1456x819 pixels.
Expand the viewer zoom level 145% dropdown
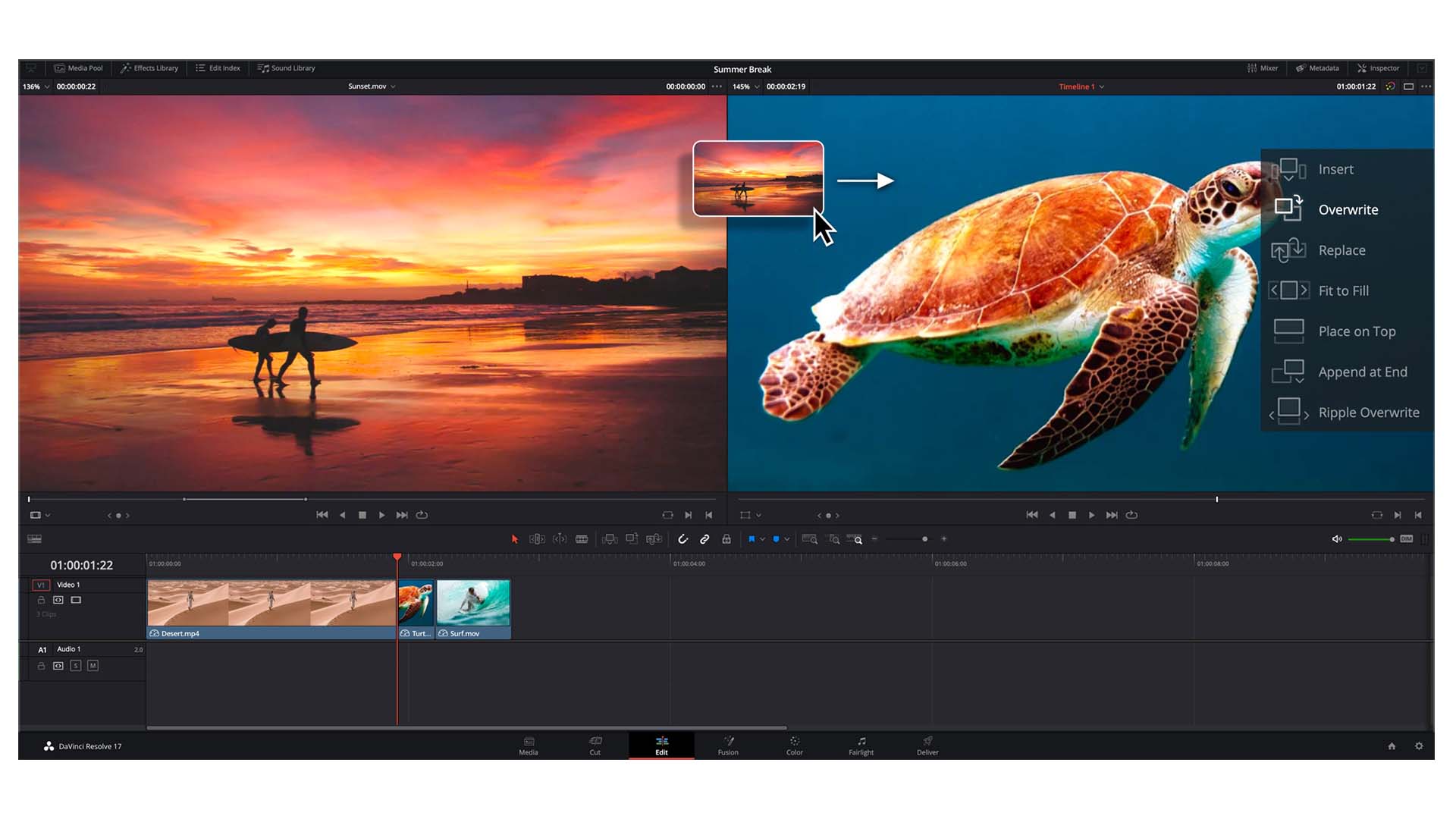pyautogui.click(x=756, y=86)
